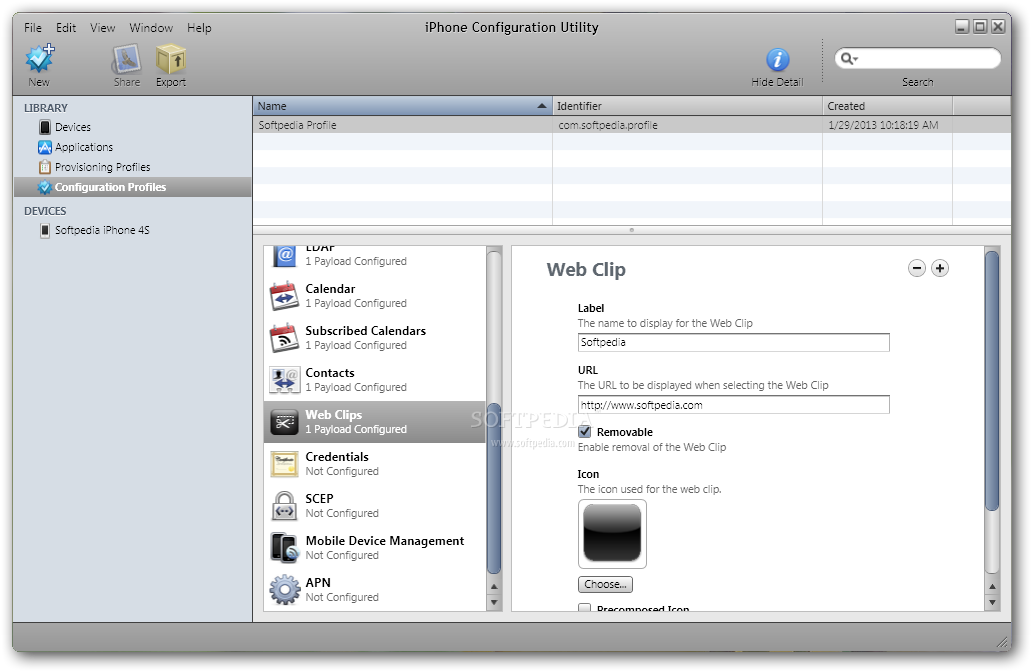Open the File menu
Viewport: 1032px width, 672px height.
[33, 28]
